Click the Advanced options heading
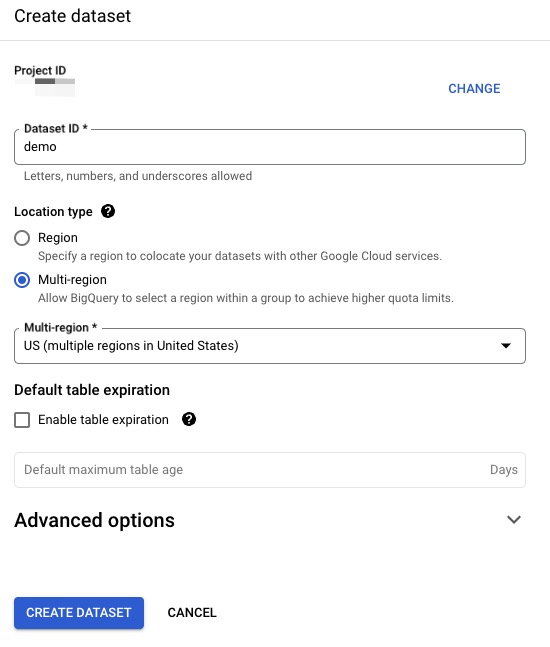Image resolution: width=550 pixels, height=647 pixels. (94, 520)
